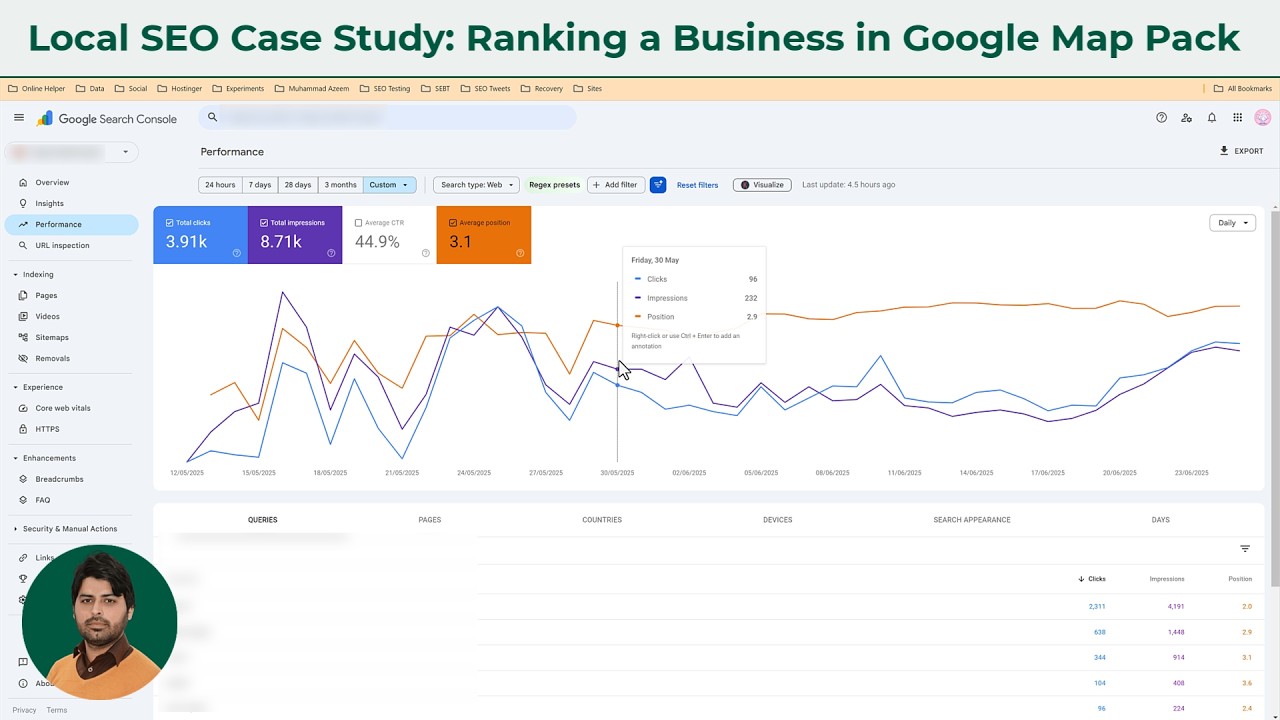
Task: Switch to the Devices tab
Action: click(777, 520)
